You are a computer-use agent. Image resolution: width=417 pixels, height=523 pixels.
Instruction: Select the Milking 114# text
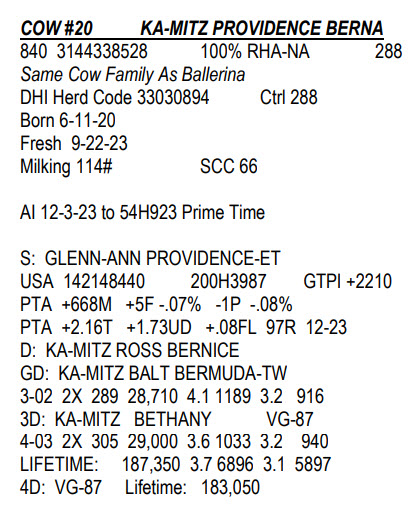coord(66,166)
